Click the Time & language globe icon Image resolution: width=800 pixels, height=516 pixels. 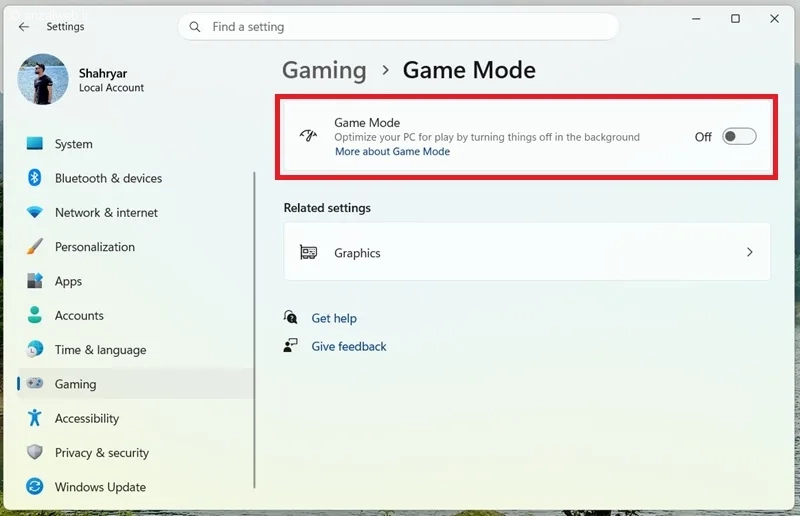[x=35, y=349]
